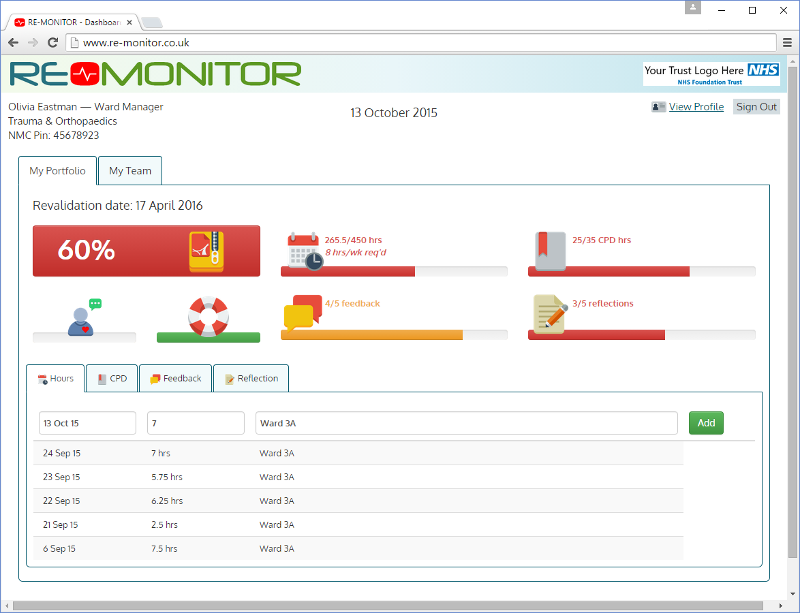Click the 21 Sep 15 row
The height and width of the screenshot is (613, 800).
[x=358, y=525]
